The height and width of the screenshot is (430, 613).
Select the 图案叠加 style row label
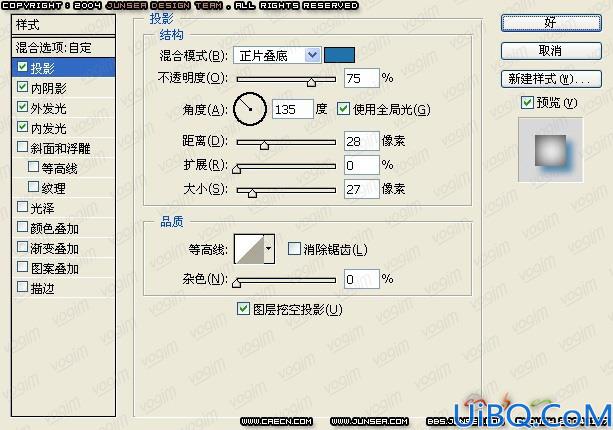pos(55,269)
